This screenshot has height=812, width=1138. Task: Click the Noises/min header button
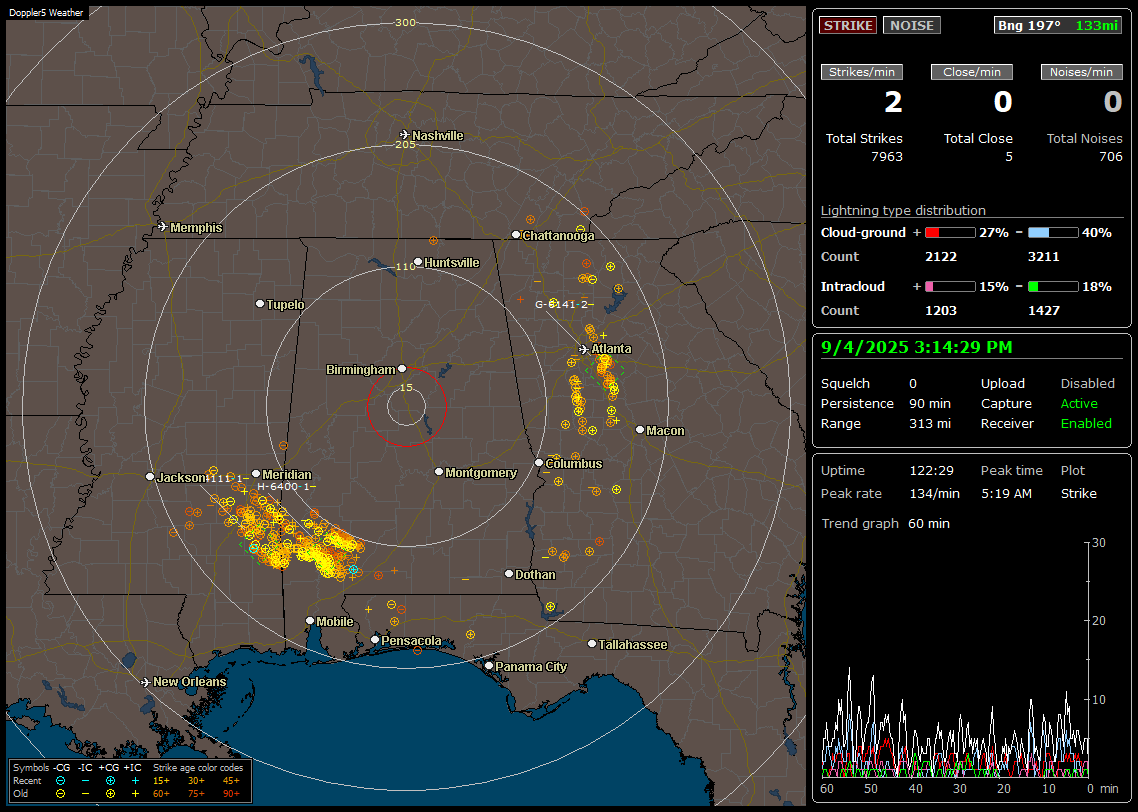(1081, 72)
